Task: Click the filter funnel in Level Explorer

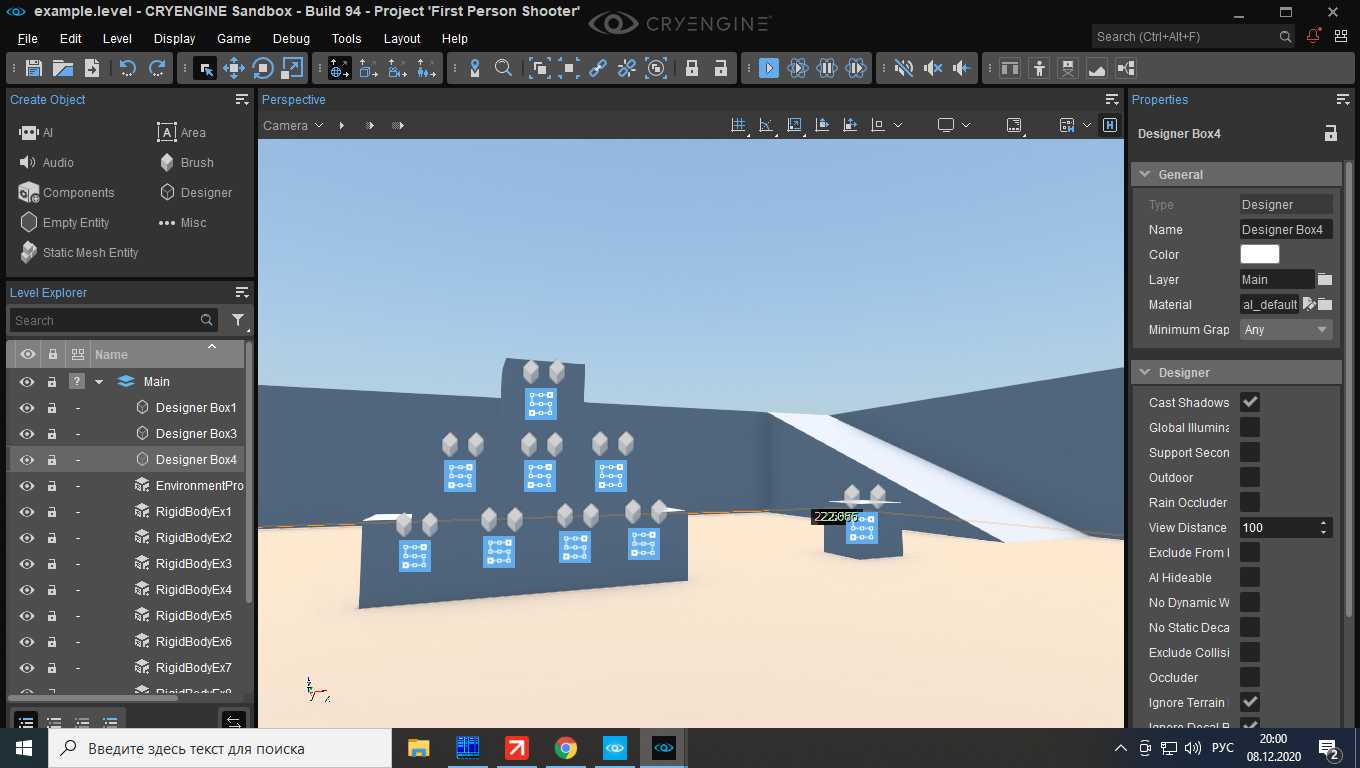Action: coord(238,320)
